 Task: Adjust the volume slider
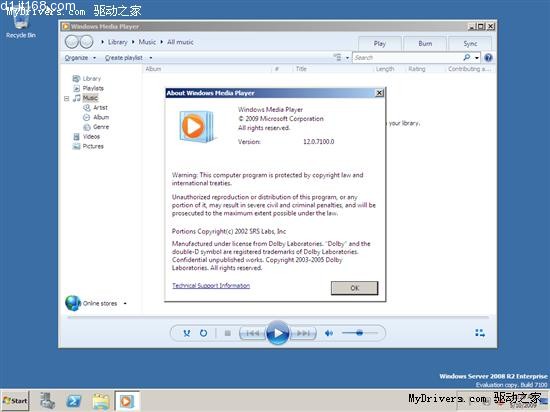click(x=360, y=333)
